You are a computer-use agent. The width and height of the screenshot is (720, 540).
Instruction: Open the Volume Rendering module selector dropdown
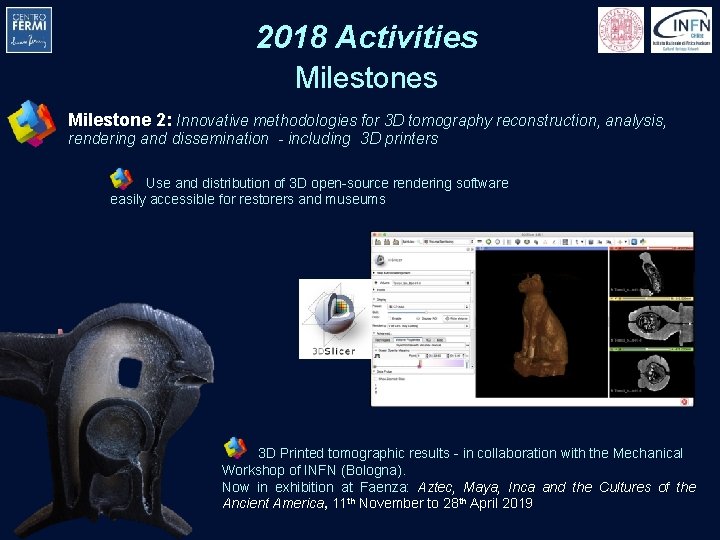click(x=449, y=242)
